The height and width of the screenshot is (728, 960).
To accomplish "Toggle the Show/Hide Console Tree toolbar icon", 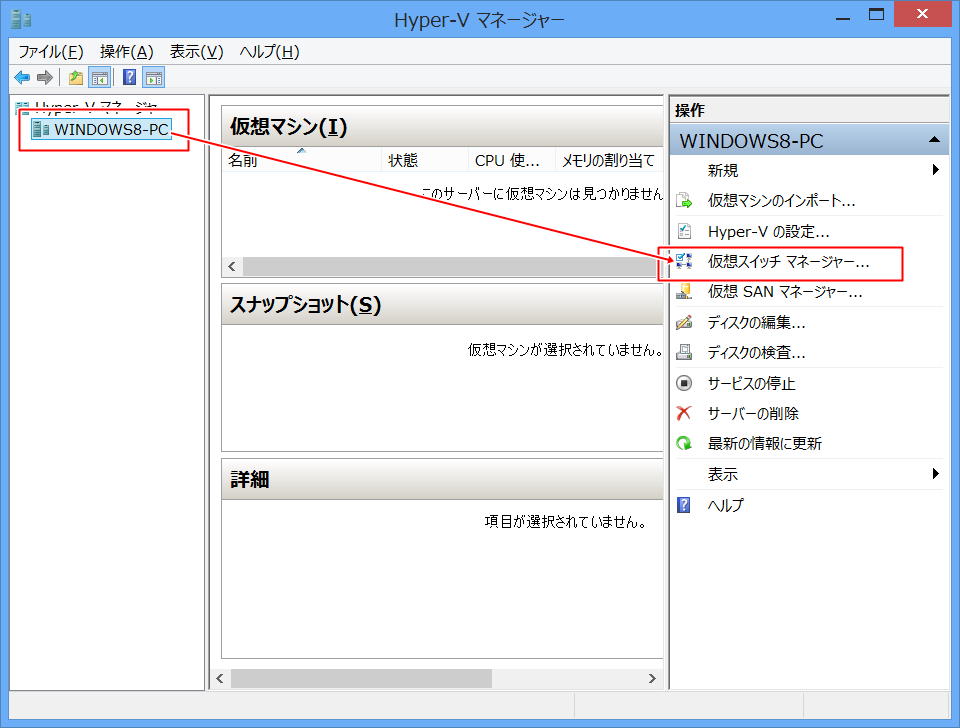I will coord(99,78).
